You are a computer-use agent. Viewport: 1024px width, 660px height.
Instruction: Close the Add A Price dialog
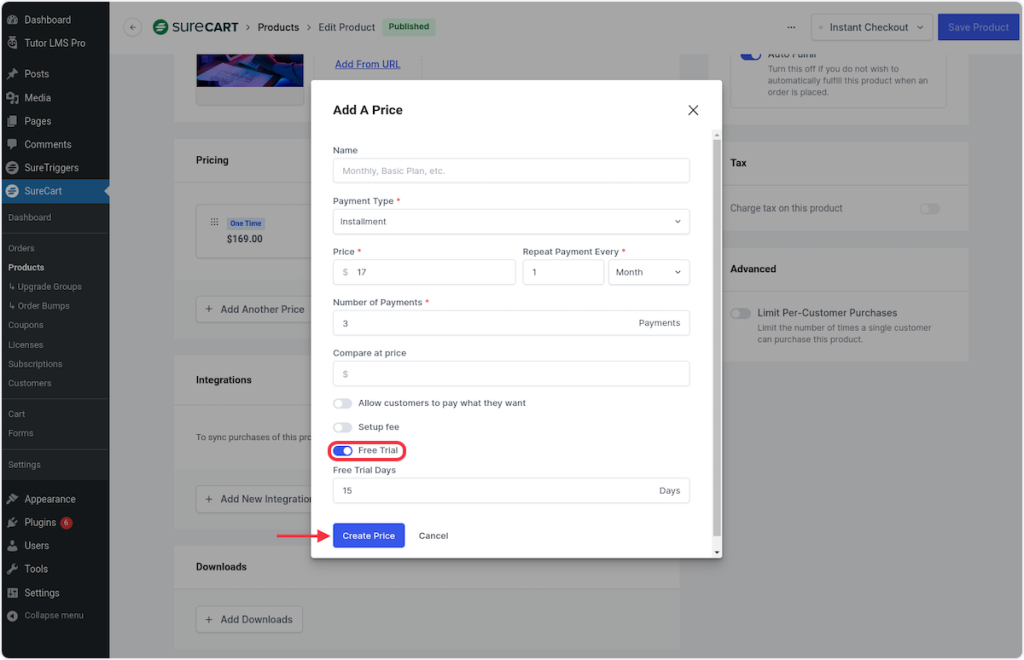click(x=693, y=110)
